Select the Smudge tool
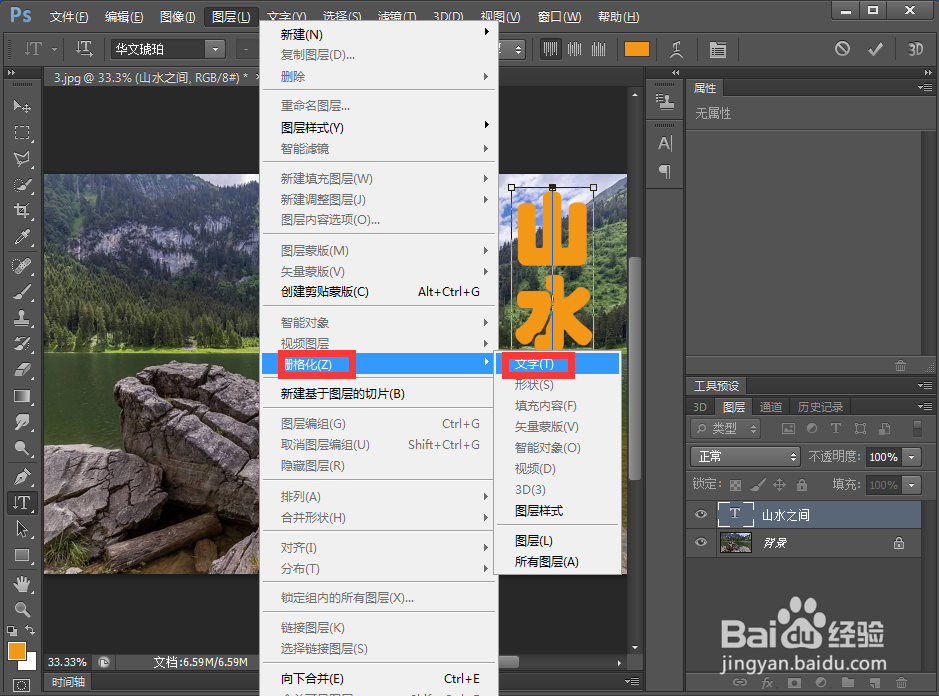 coord(22,422)
